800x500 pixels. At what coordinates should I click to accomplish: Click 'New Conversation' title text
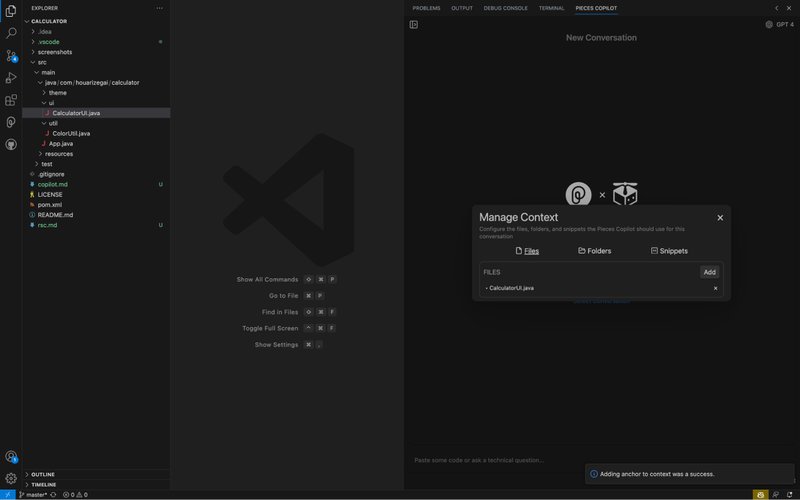(601, 38)
